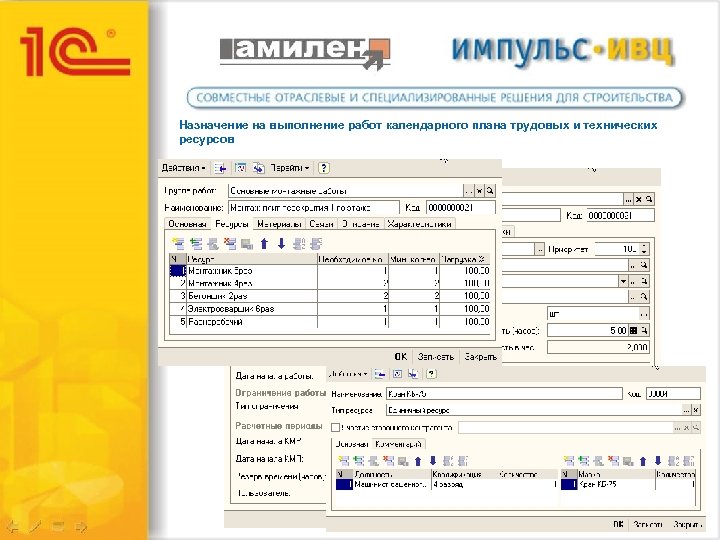Viewport: 720px width, 540px height.
Task: Move row down in the Марка table toolbar
Action: (x=658, y=461)
